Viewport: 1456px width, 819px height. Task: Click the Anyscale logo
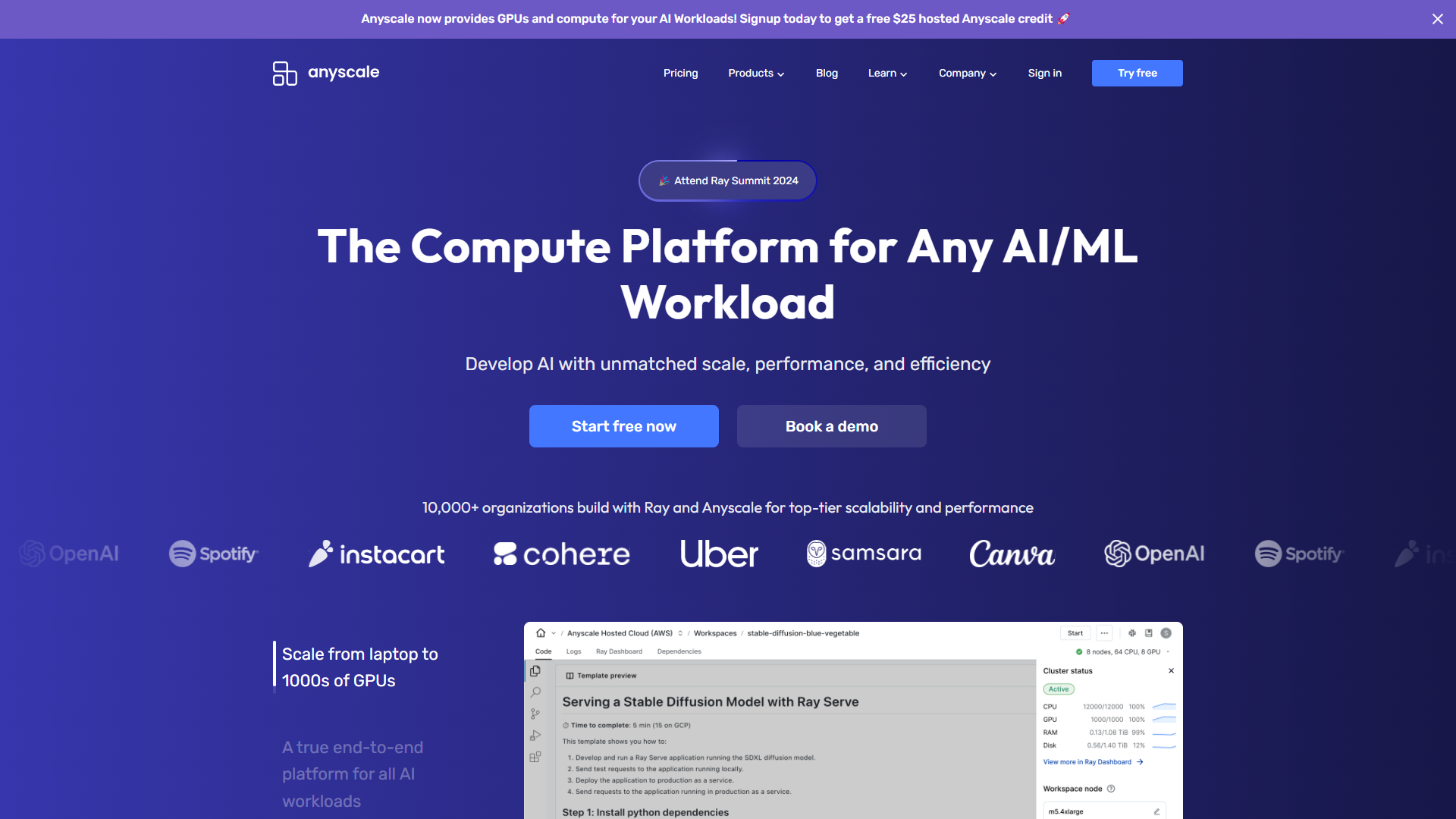click(x=325, y=73)
